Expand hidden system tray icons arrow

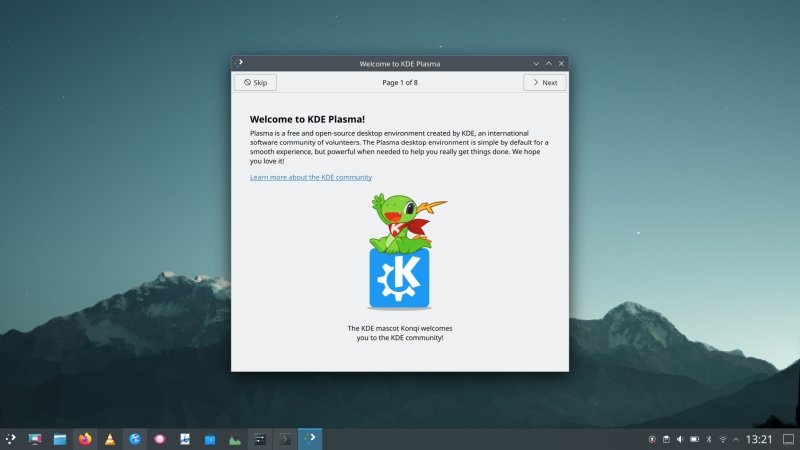coord(736,439)
